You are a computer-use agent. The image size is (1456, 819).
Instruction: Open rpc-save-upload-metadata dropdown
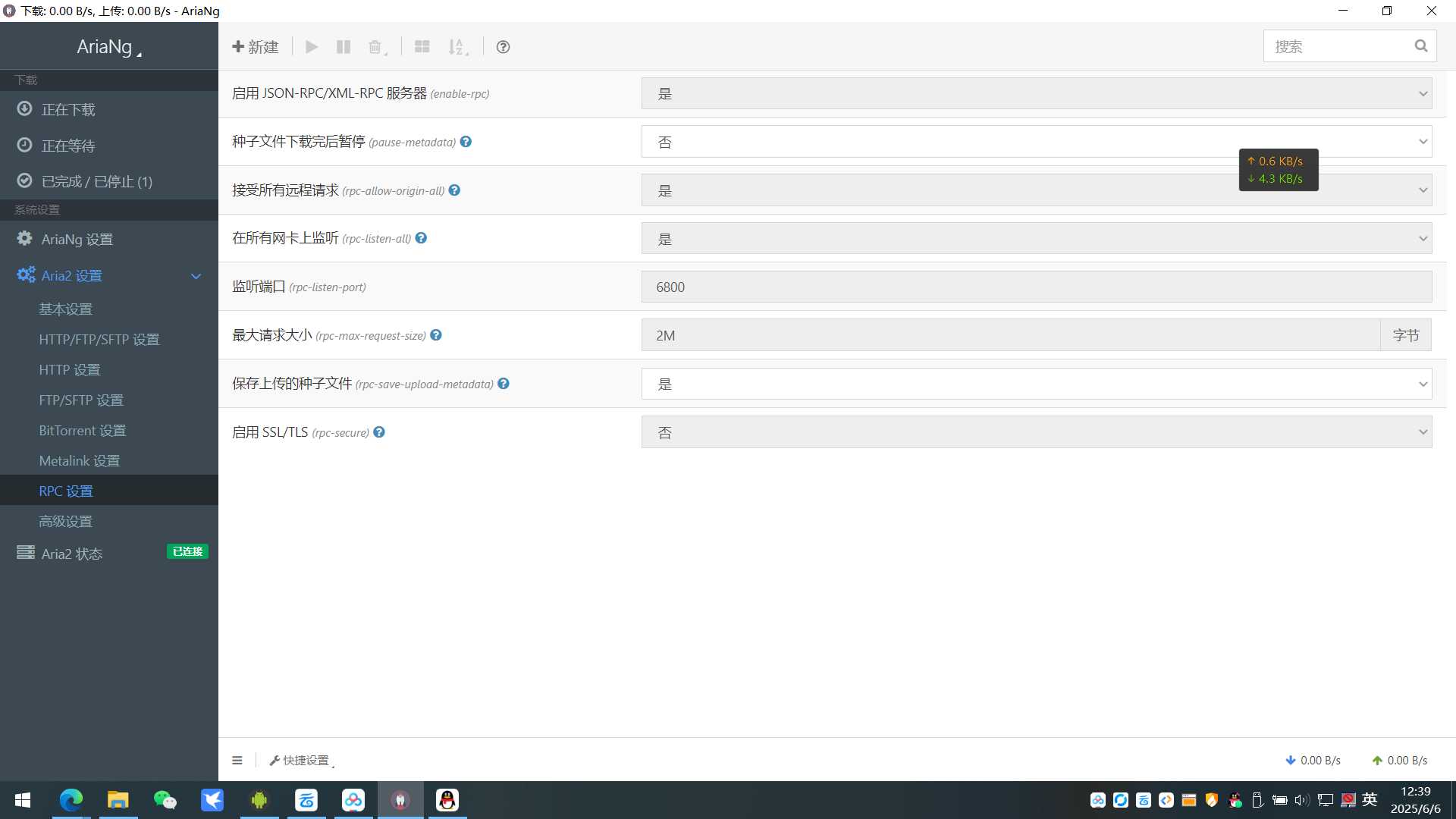pos(1037,384)
